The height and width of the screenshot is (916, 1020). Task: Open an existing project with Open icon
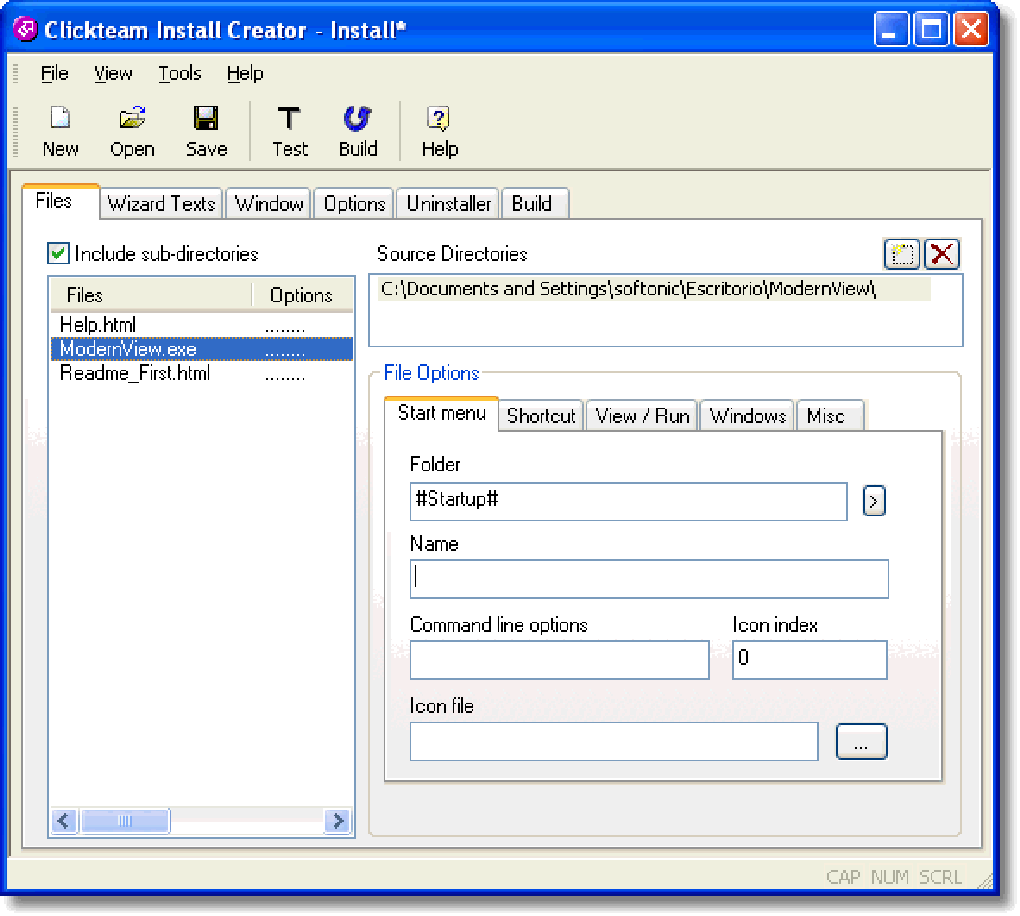pyautogui.click(x=132, y=132)
